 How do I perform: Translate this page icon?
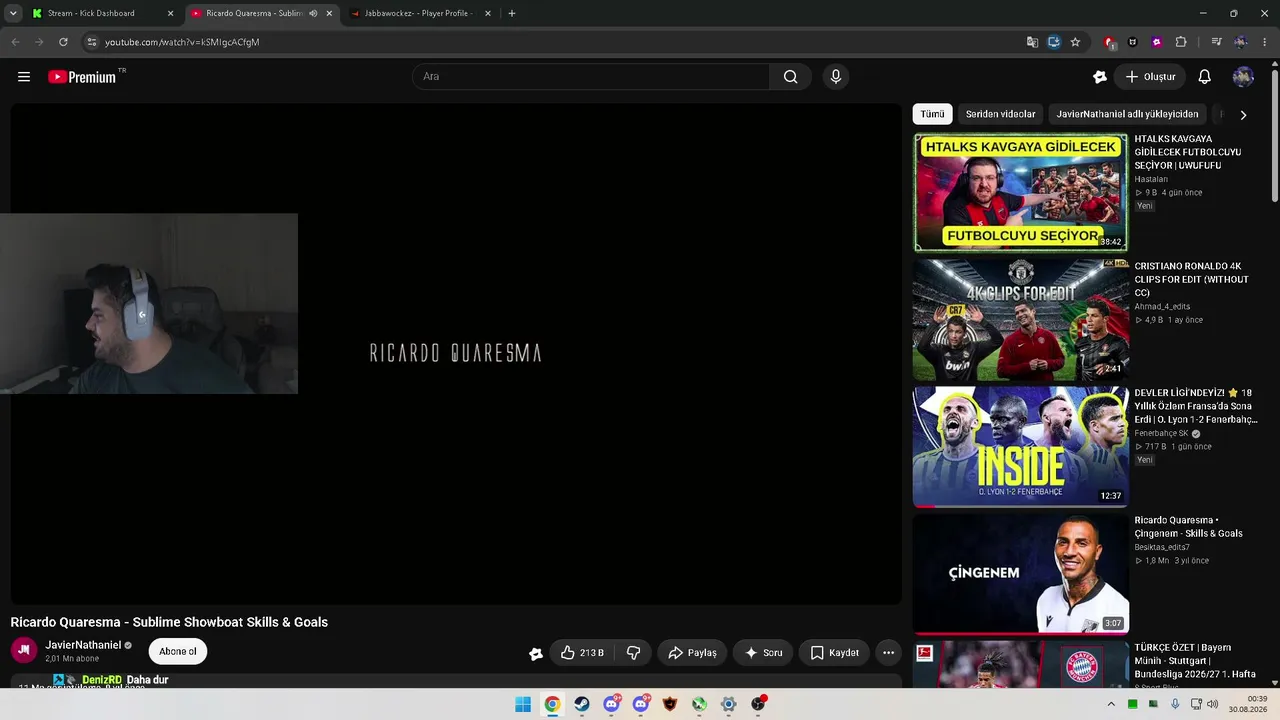[1032, 42]
